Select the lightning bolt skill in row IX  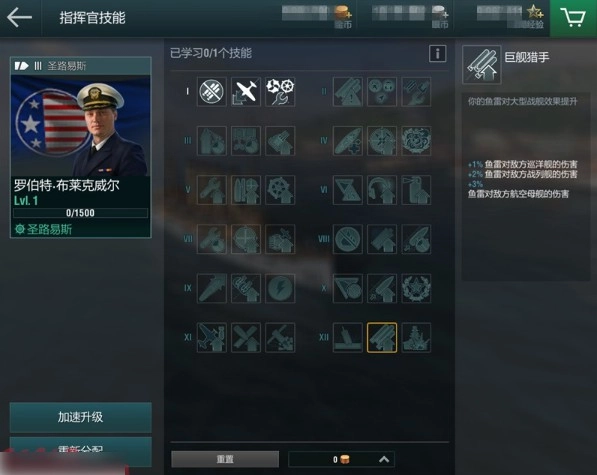pos(280,289)
